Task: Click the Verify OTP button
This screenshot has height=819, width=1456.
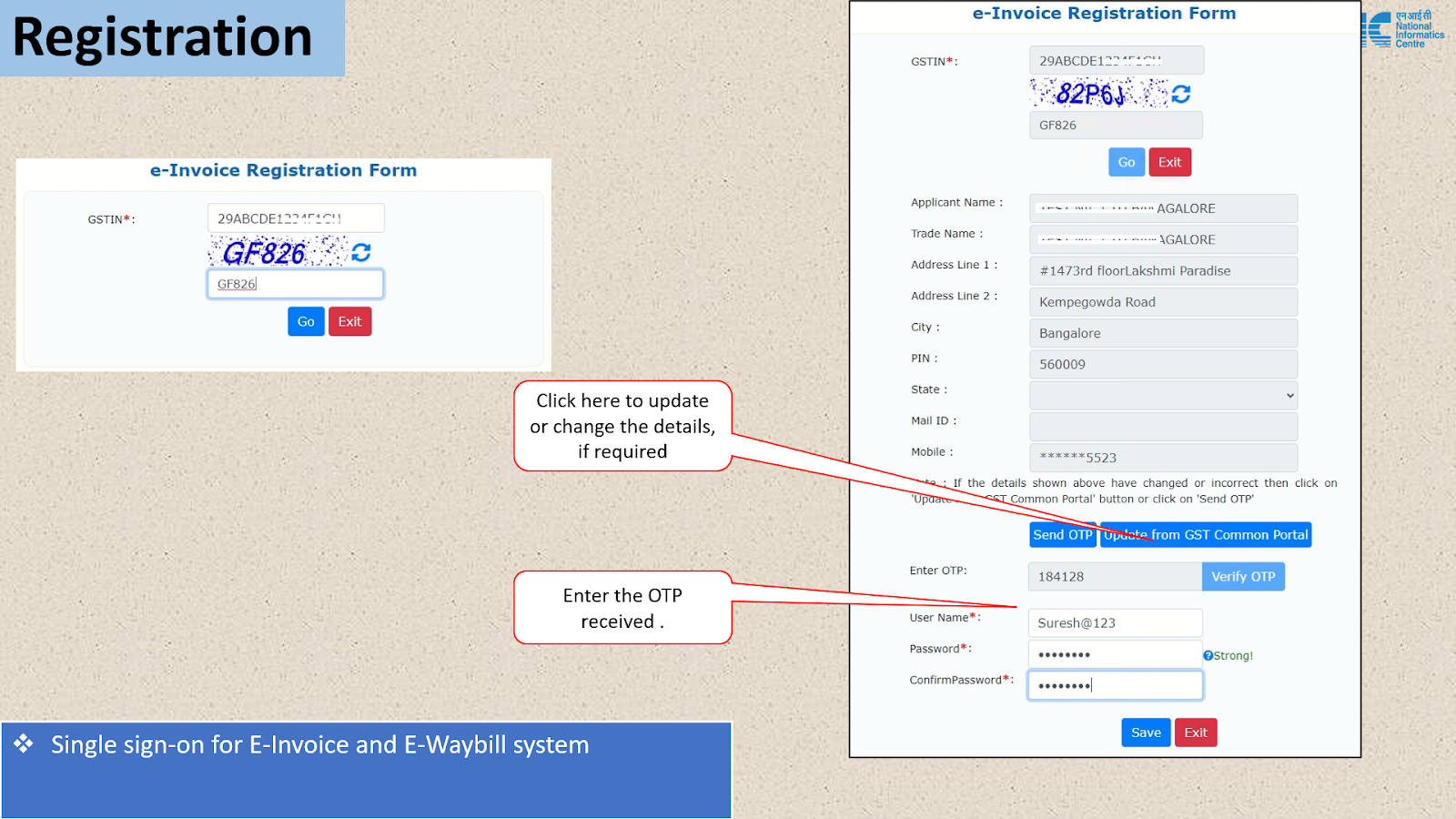Action: (x=1242, y=577)
